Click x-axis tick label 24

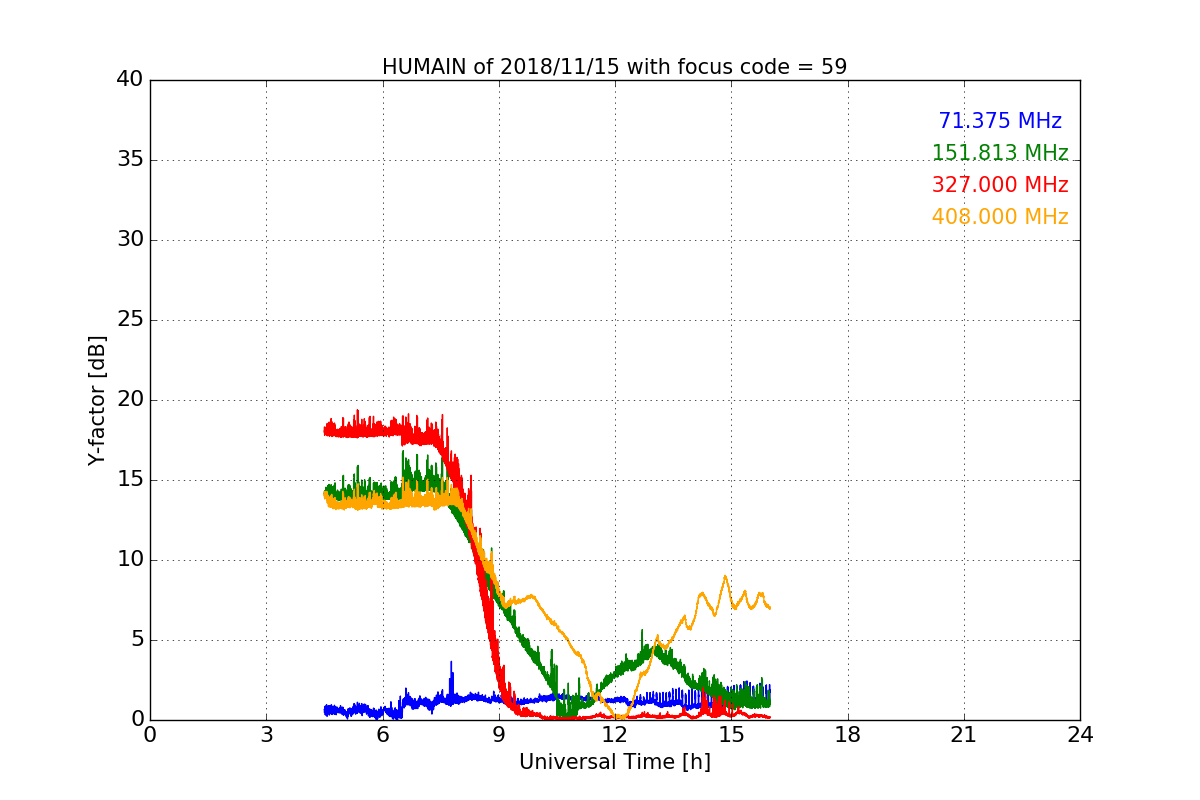point(1080,735)
